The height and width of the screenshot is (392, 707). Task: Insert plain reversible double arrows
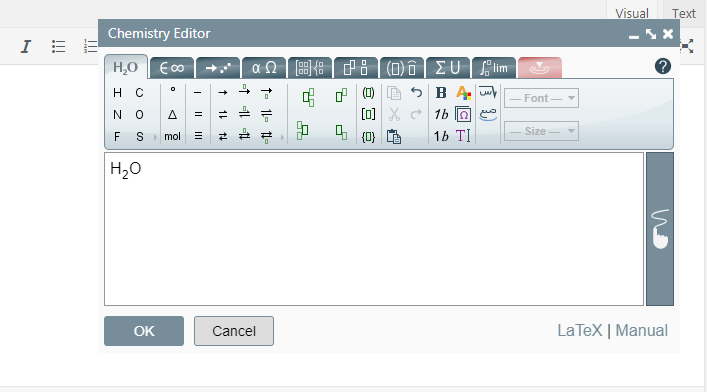223,136
